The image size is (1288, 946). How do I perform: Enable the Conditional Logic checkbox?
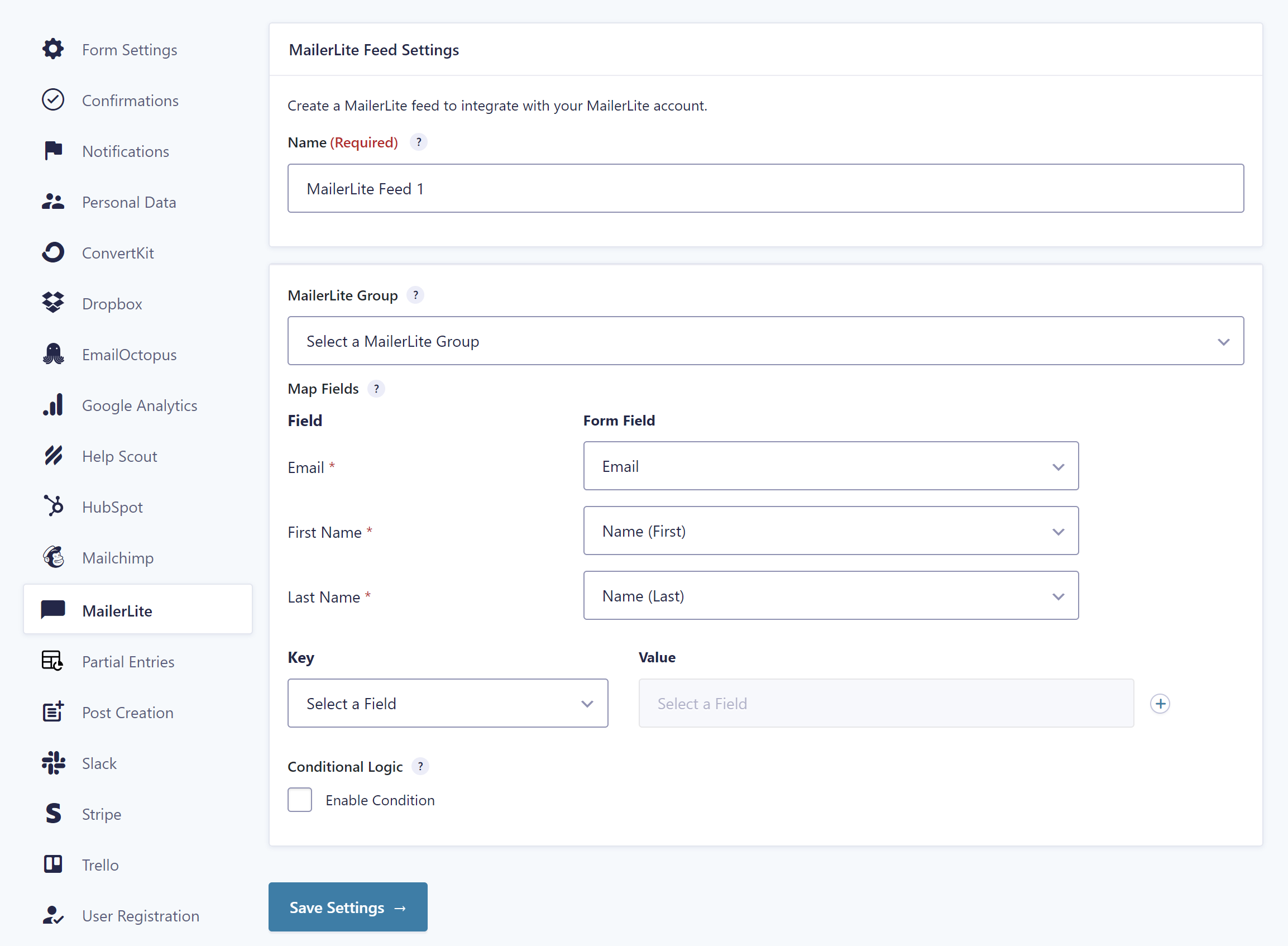click(x=299, y=799)
